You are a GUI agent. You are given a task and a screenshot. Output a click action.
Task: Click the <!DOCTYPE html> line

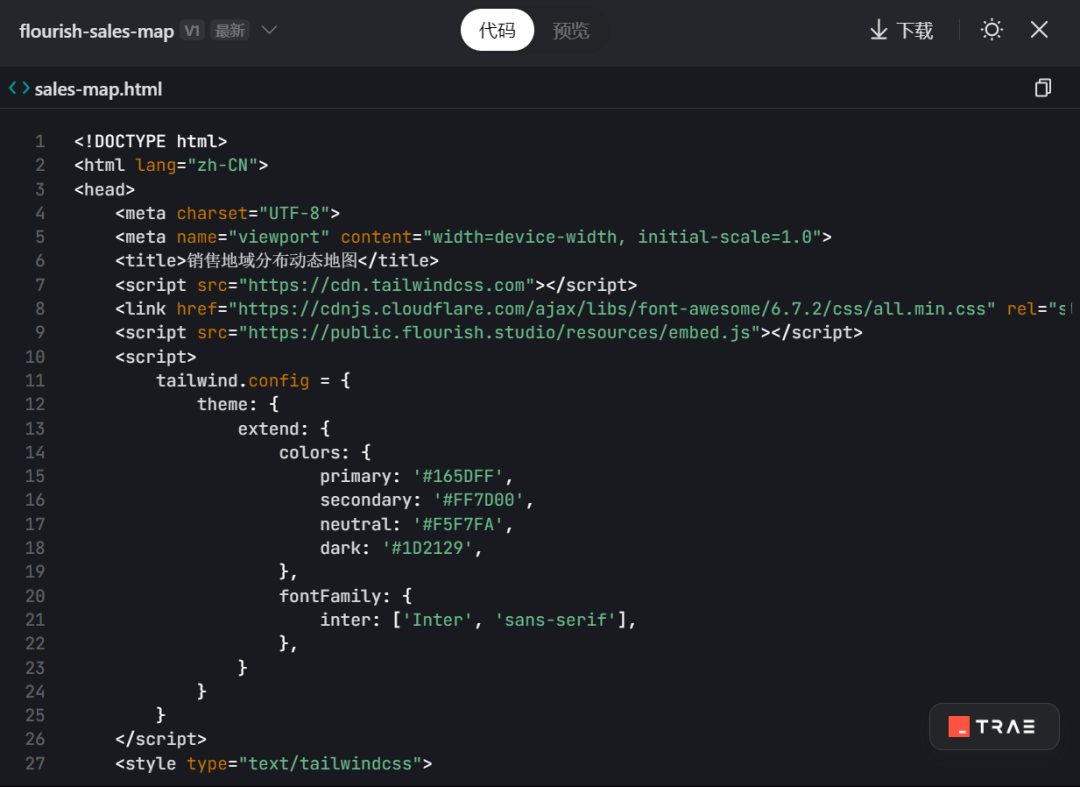tap(150, 141)
